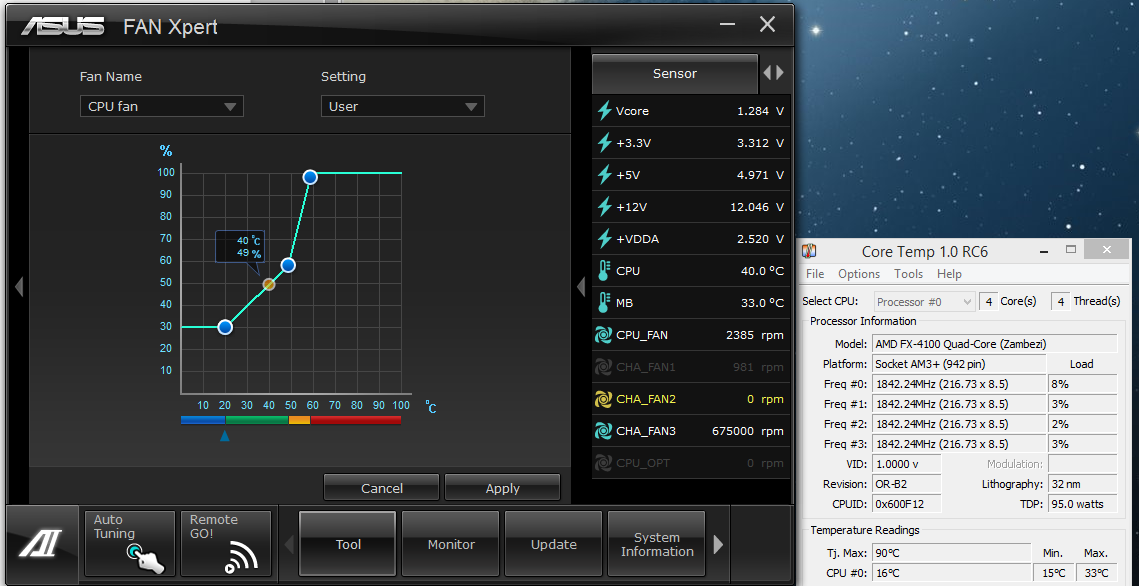Click the orange current temperature marker on curve

[269, 285]
